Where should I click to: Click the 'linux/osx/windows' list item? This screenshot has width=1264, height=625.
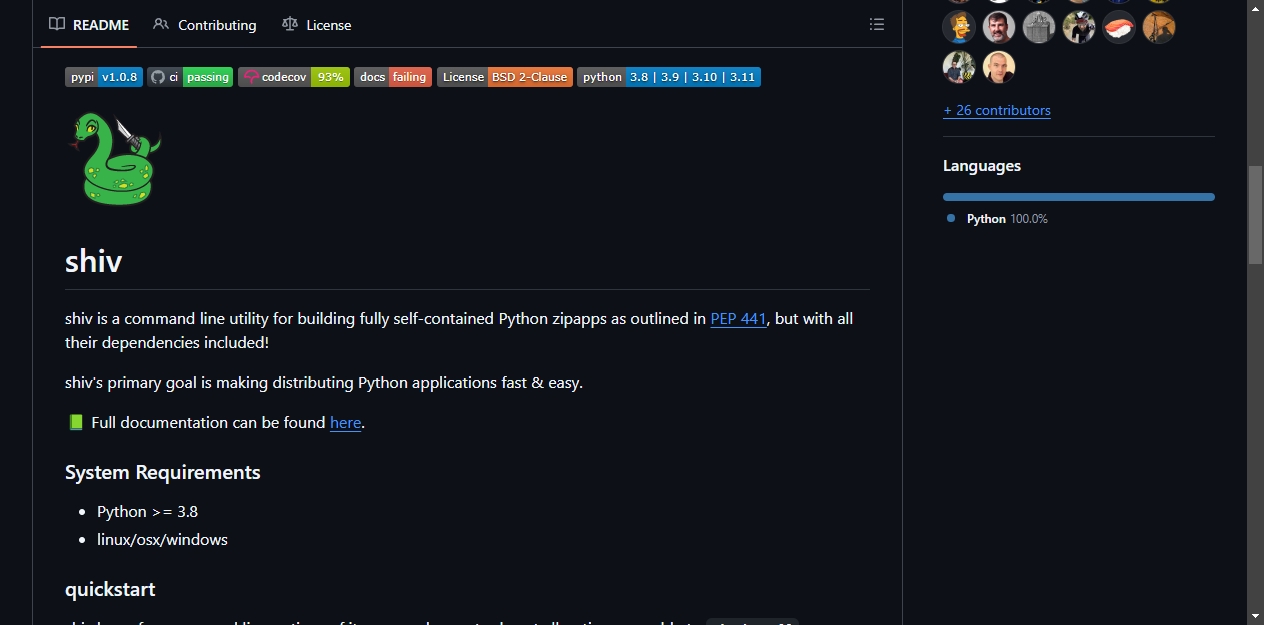pyautogui.click(x=162, y=539)
